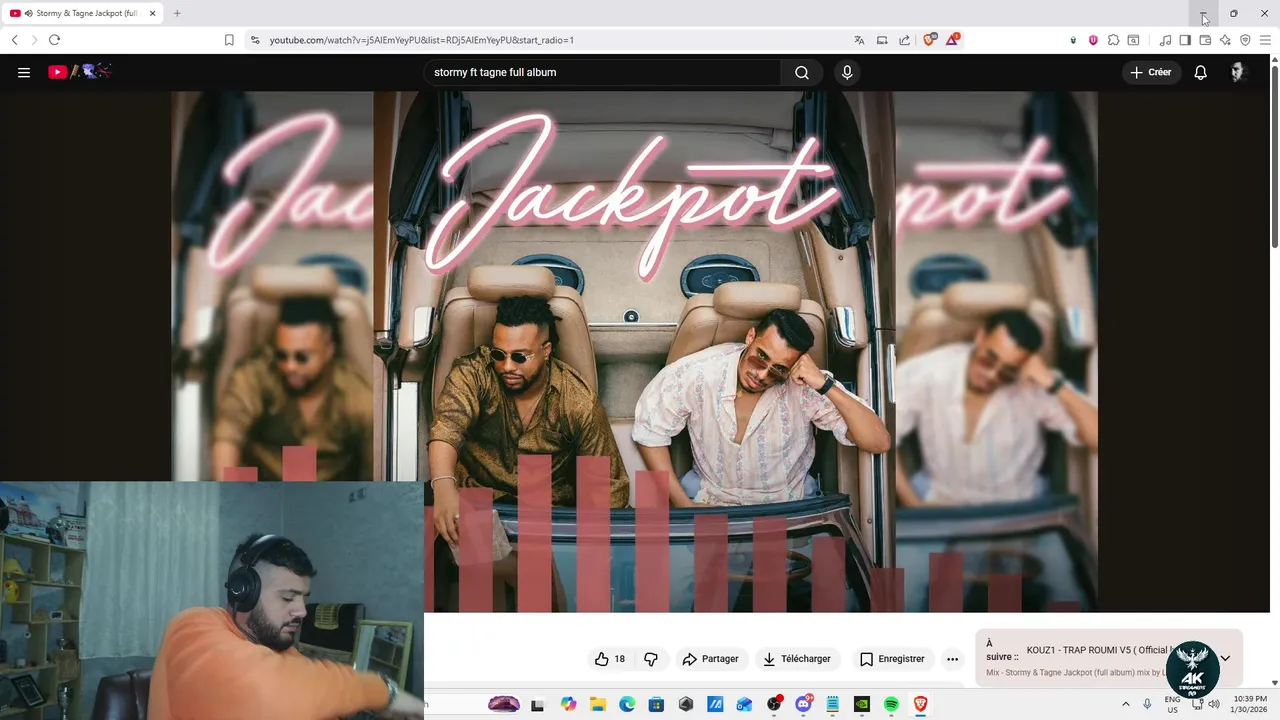Share this page address bar icon
The height and width of the screenshot is (720, 1280).
905,40
